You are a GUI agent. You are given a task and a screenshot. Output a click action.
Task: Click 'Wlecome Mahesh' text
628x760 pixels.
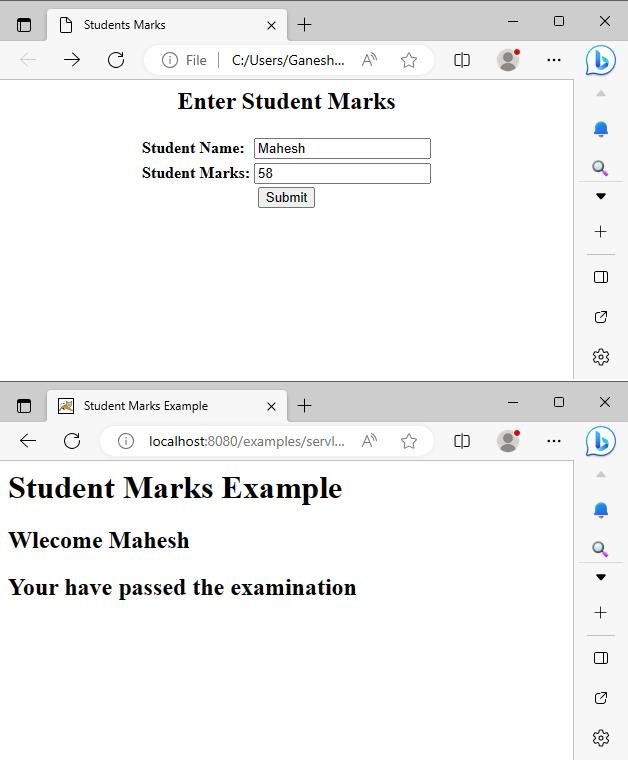point(99,540)
